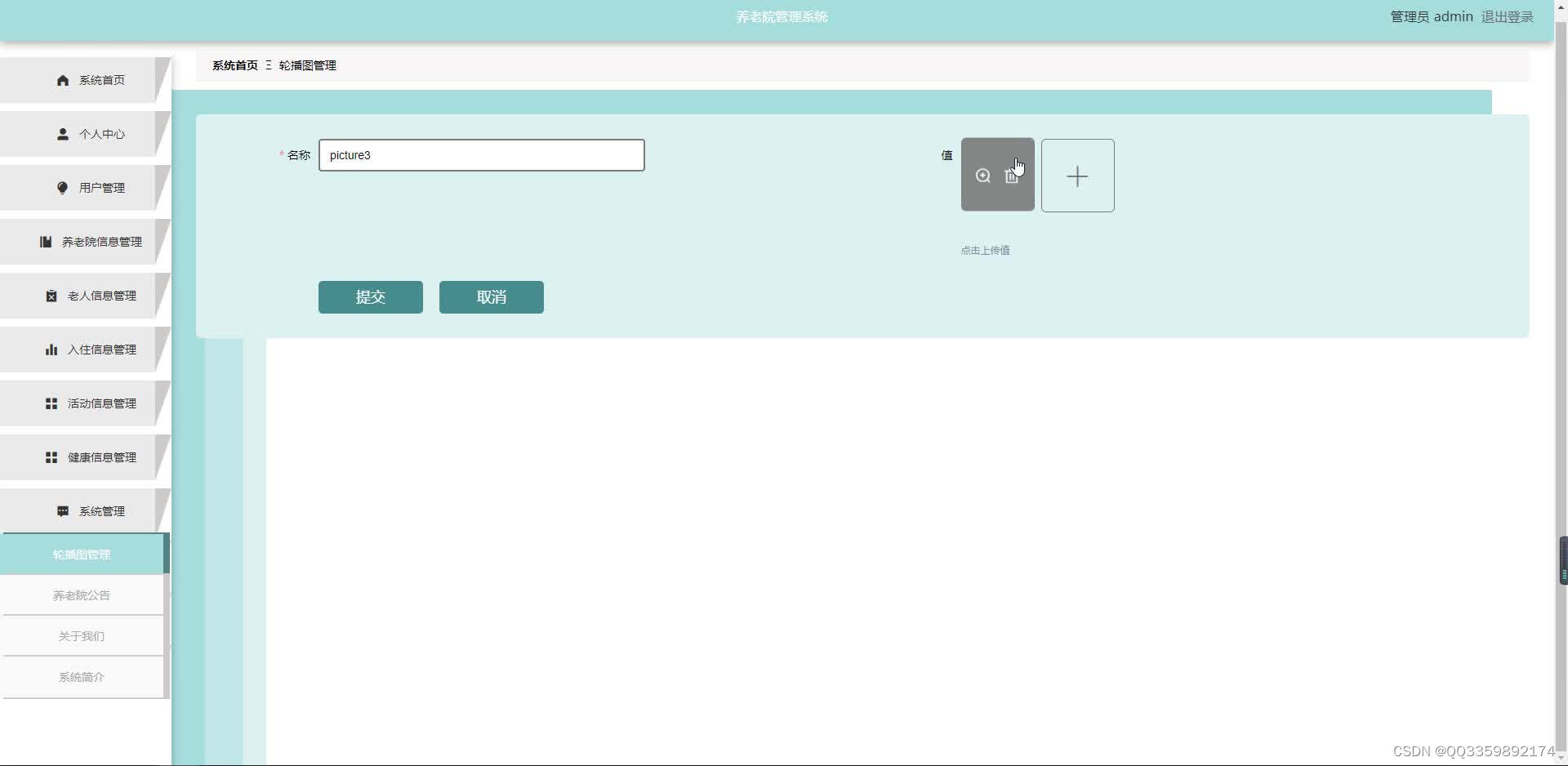Open the 健康信息管理 menu item
Screen dimensions: 1568x766
pyautogui.click(x=85, y=457)
